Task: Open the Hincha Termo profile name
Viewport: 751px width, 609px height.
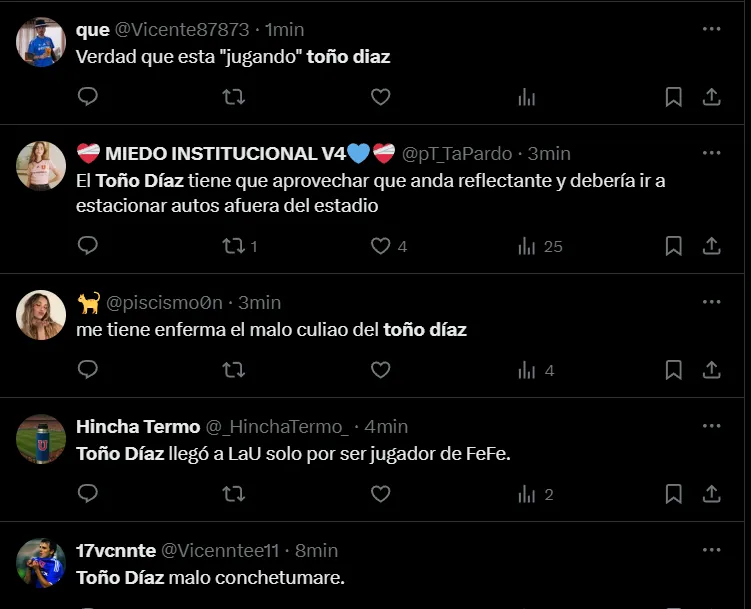Action: pos(138,426)
